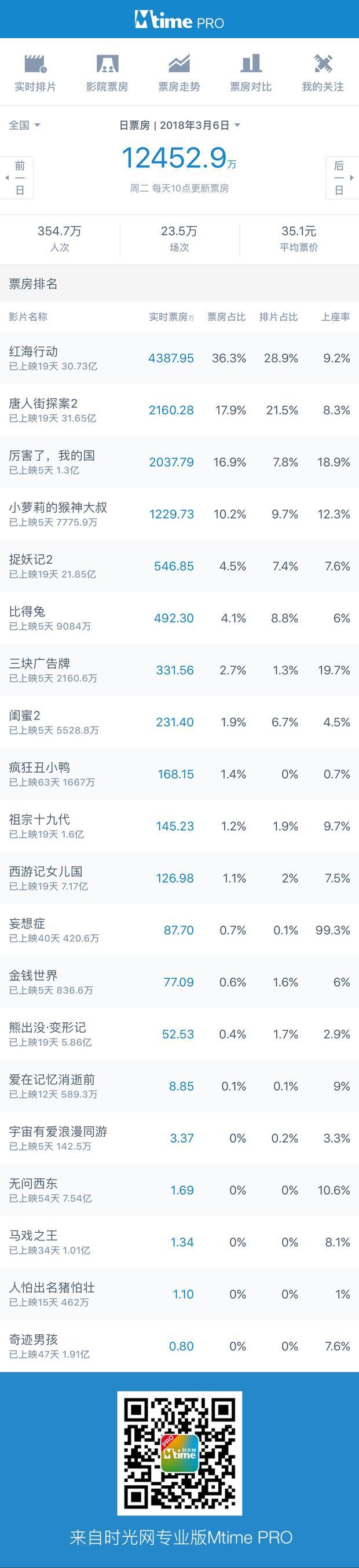Open the 无问西东 entry

179,1190
